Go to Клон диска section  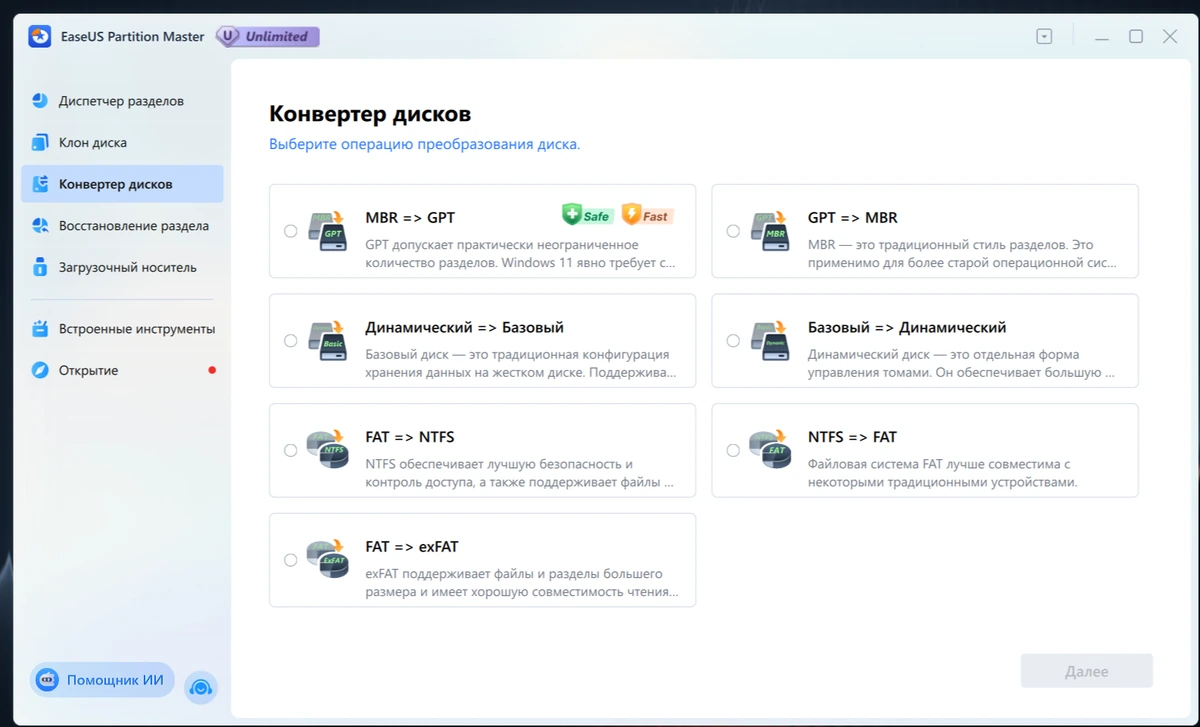point(122,143)
